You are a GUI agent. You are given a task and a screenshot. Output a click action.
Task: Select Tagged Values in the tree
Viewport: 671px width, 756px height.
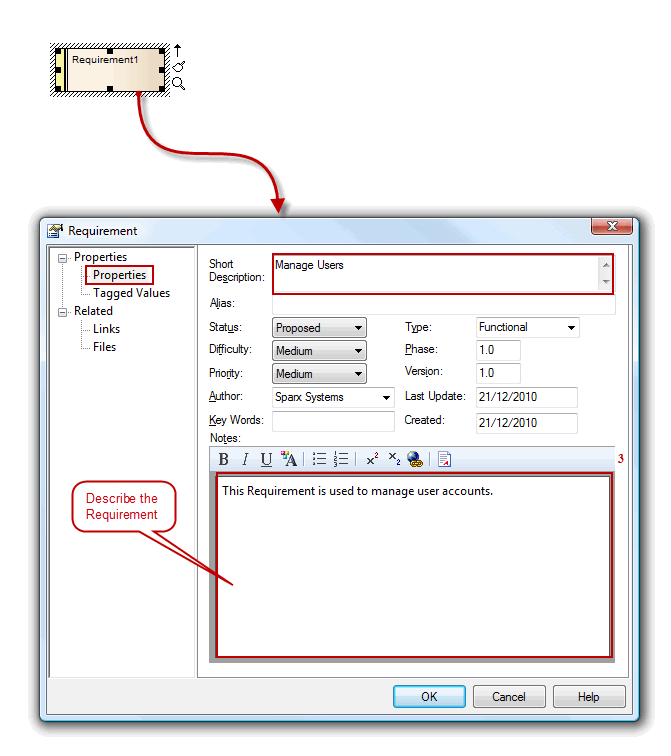pyautogui.click(x=132, y=293)
